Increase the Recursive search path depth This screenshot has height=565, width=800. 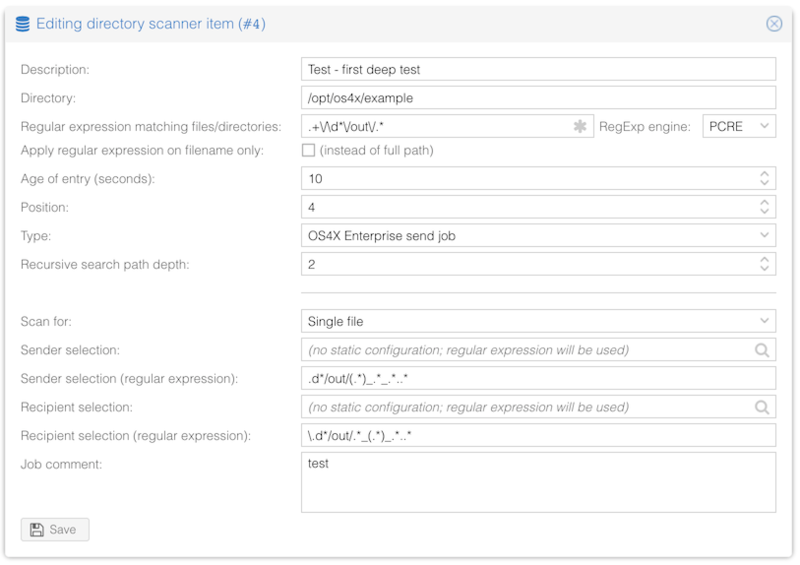[x=764, y=259]
